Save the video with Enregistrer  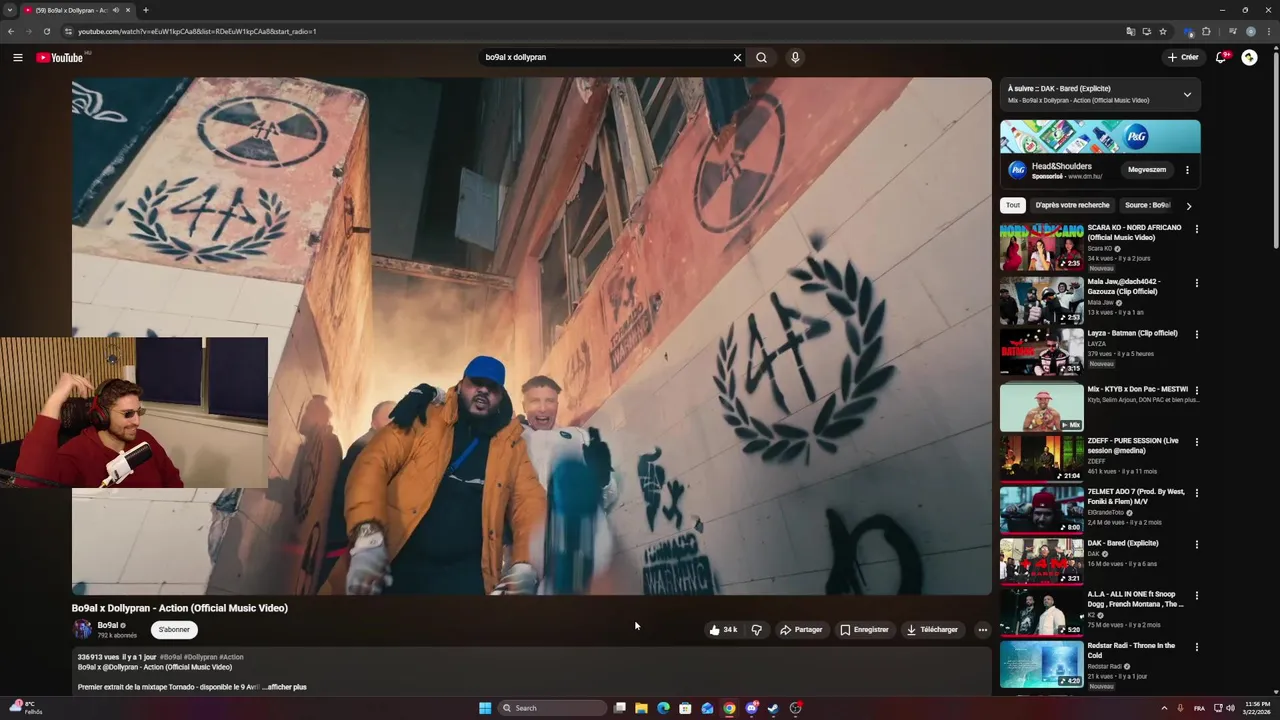click(x=864, y=630)
